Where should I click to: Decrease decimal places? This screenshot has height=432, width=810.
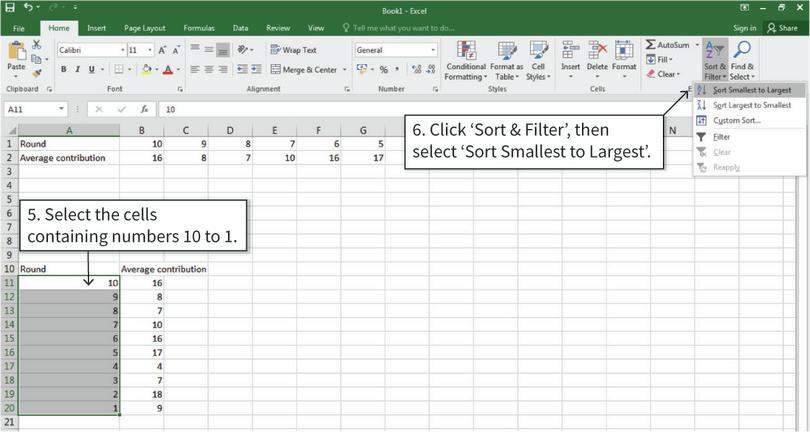[430, 69]
